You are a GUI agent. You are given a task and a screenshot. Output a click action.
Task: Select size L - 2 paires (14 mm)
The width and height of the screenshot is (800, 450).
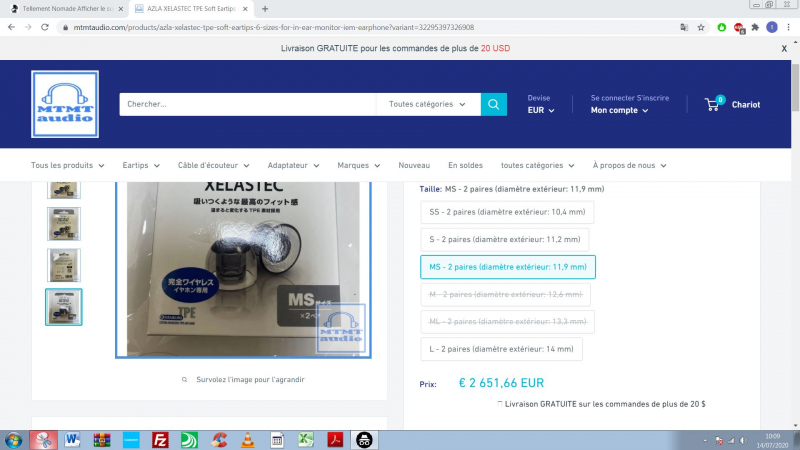(x=501, y=349)
